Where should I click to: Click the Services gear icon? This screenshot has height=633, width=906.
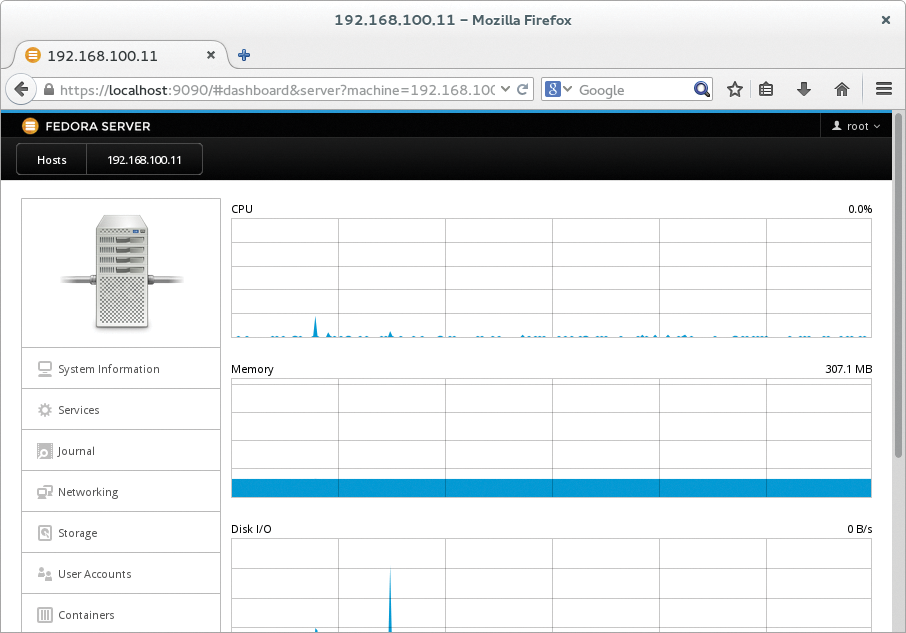44,410
